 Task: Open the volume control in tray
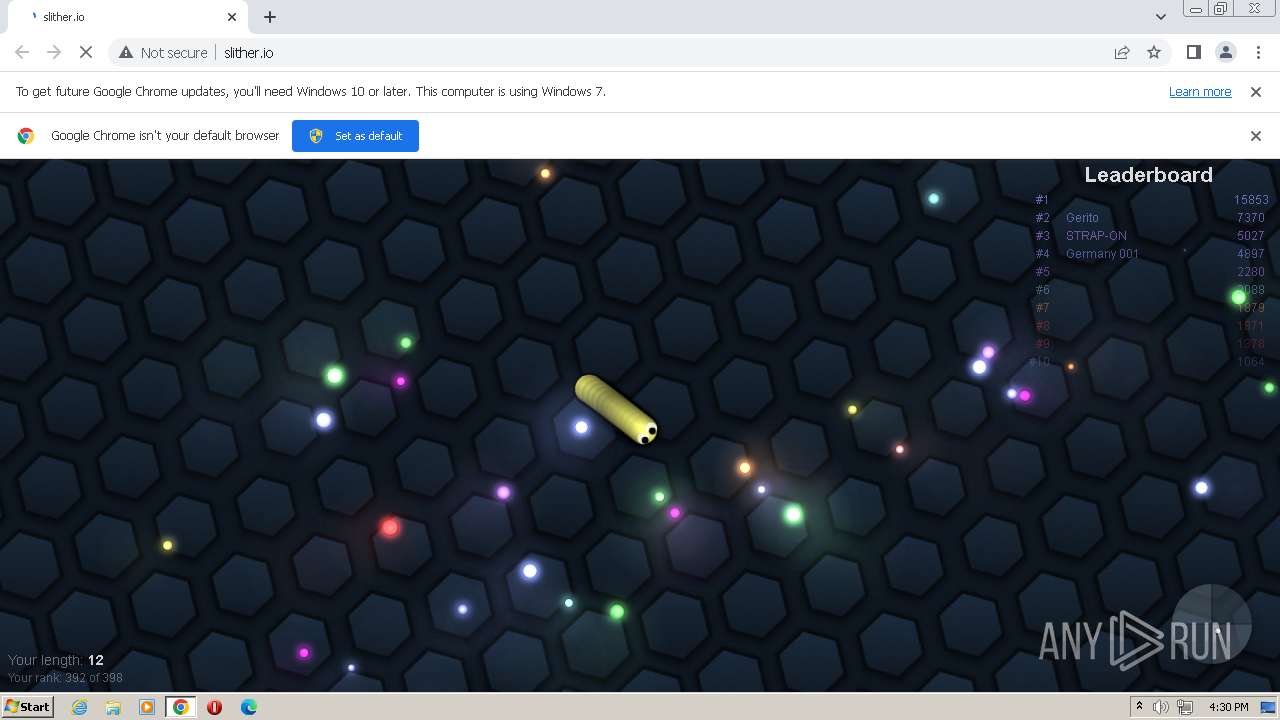coord(1160,707)
